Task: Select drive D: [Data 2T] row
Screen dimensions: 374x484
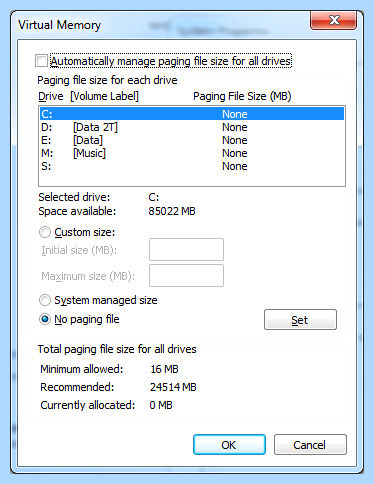Action: (192, 127)
